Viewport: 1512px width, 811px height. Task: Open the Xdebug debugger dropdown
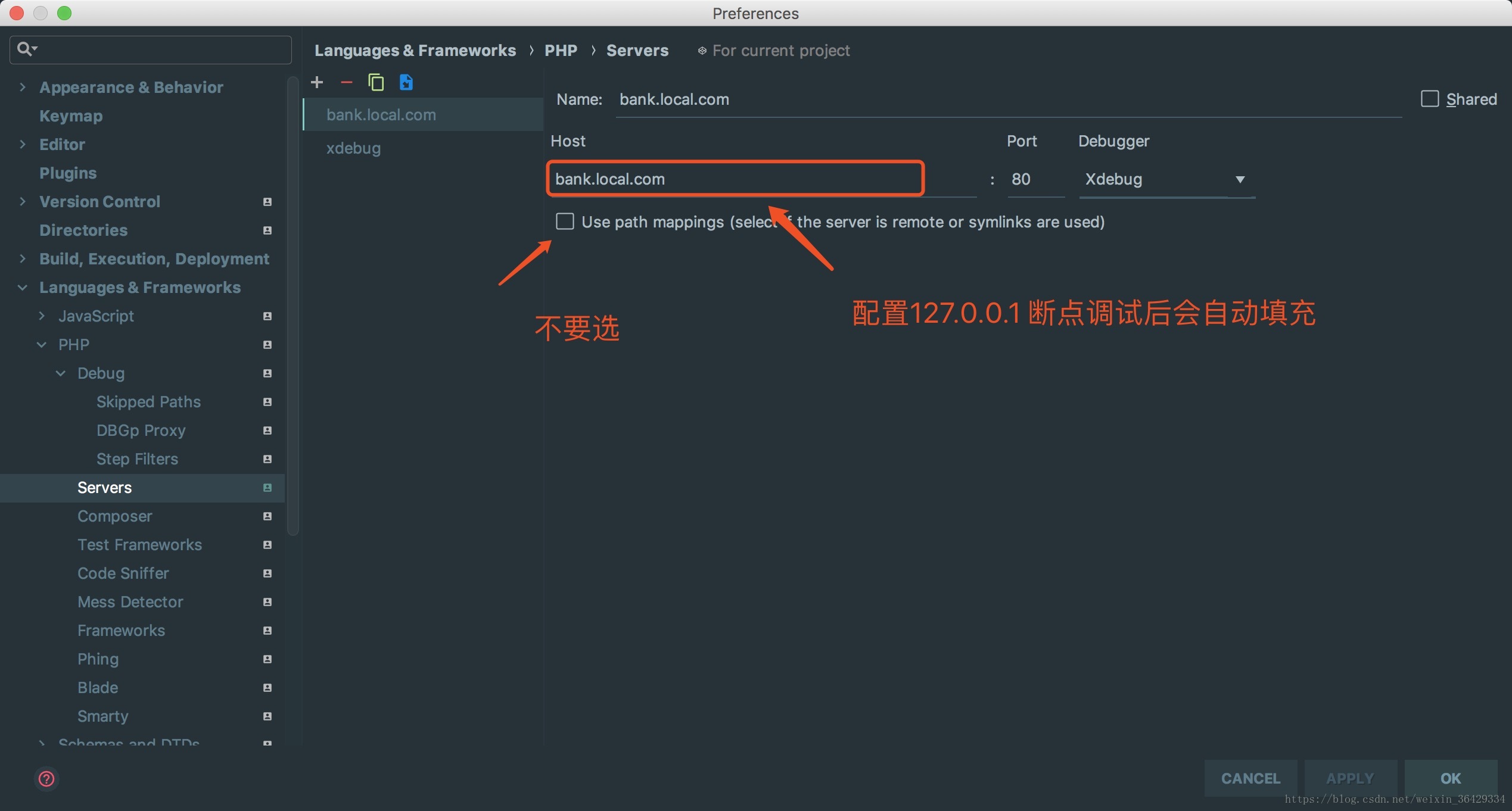point(1165,179)
